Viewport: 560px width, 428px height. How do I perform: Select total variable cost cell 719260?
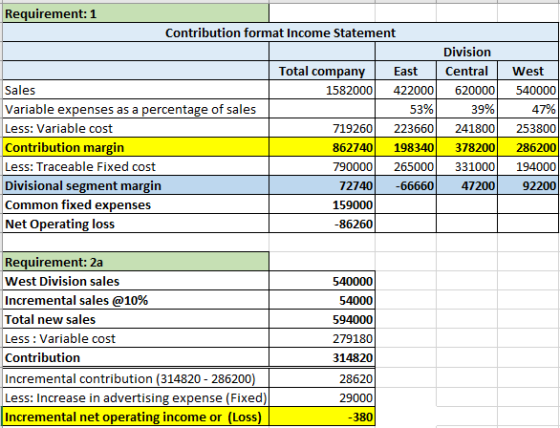pos(322,128)
